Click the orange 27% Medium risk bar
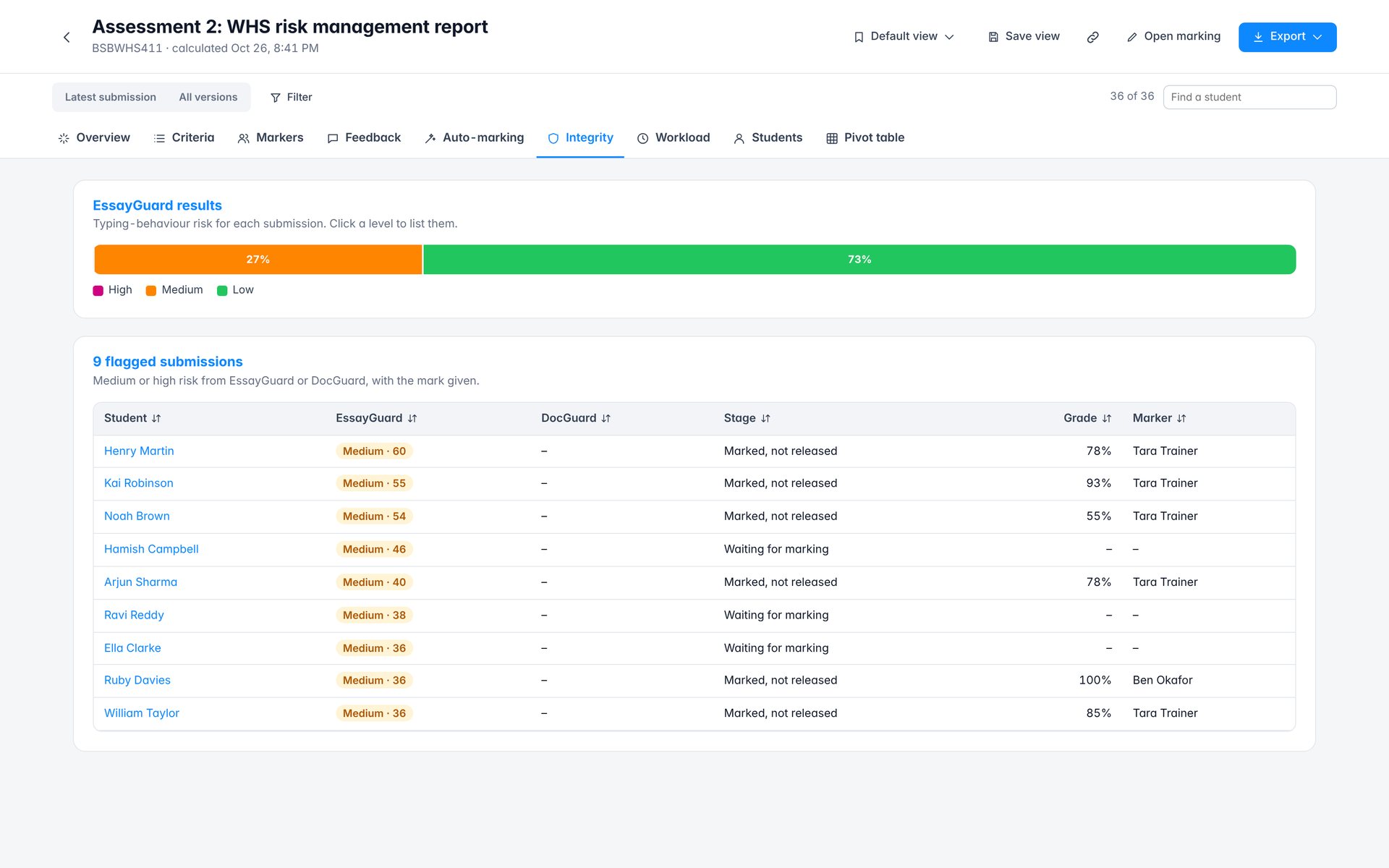This screenshot has height=868, width=1389. [258, 260]
